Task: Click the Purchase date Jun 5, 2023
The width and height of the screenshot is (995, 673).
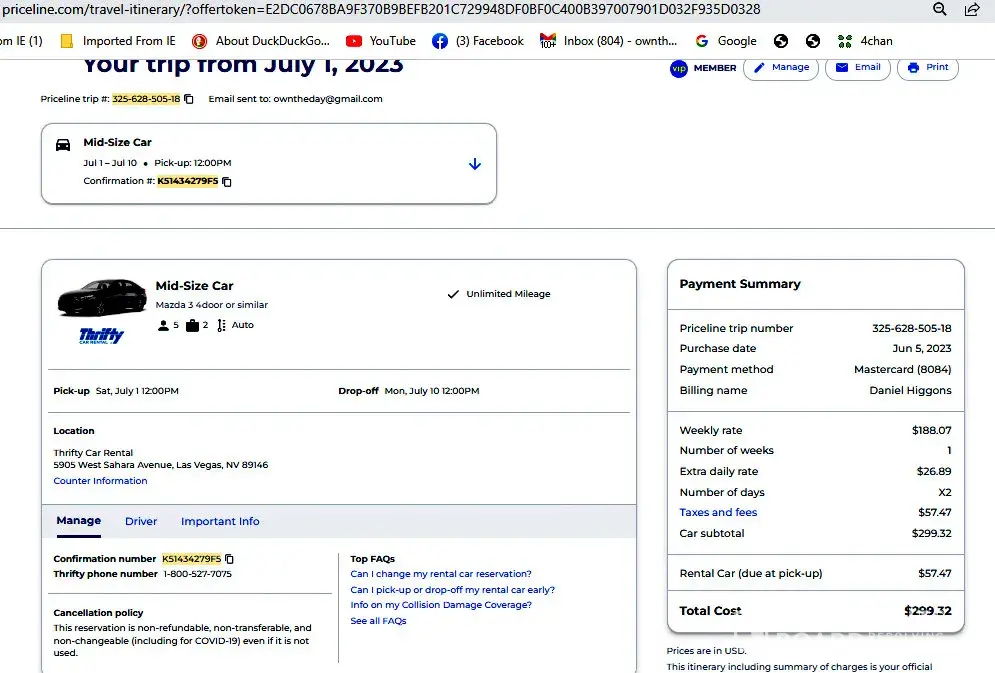Action: click(921, 348)
